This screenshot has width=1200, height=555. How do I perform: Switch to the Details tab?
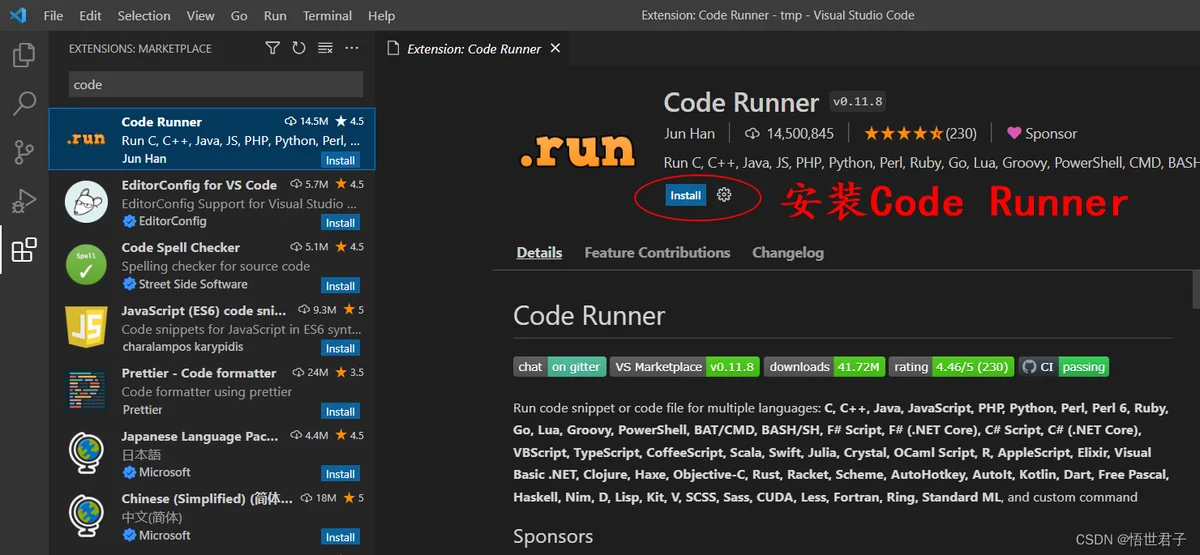coord(539,253)
